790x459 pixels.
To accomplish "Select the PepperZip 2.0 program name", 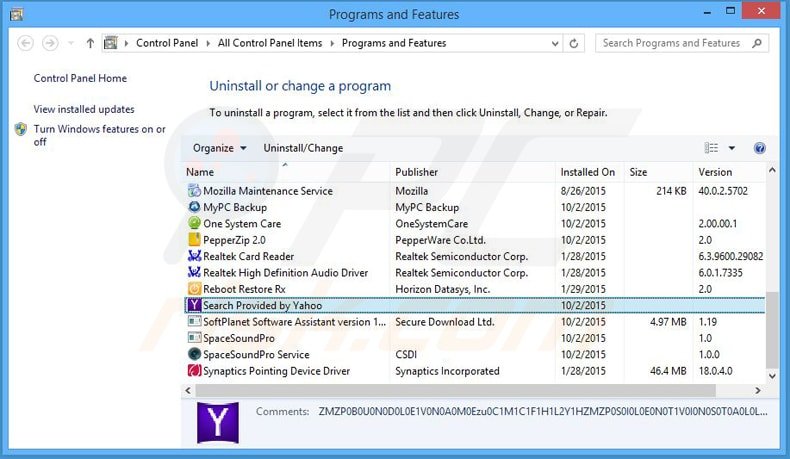I will pos(234,240).
